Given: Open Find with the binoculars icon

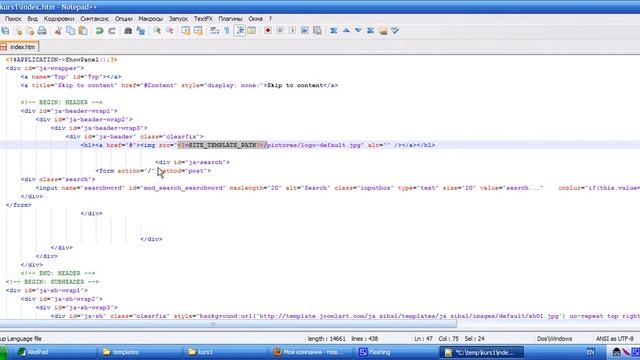Looking at the screenshot, I should point(128,31).
